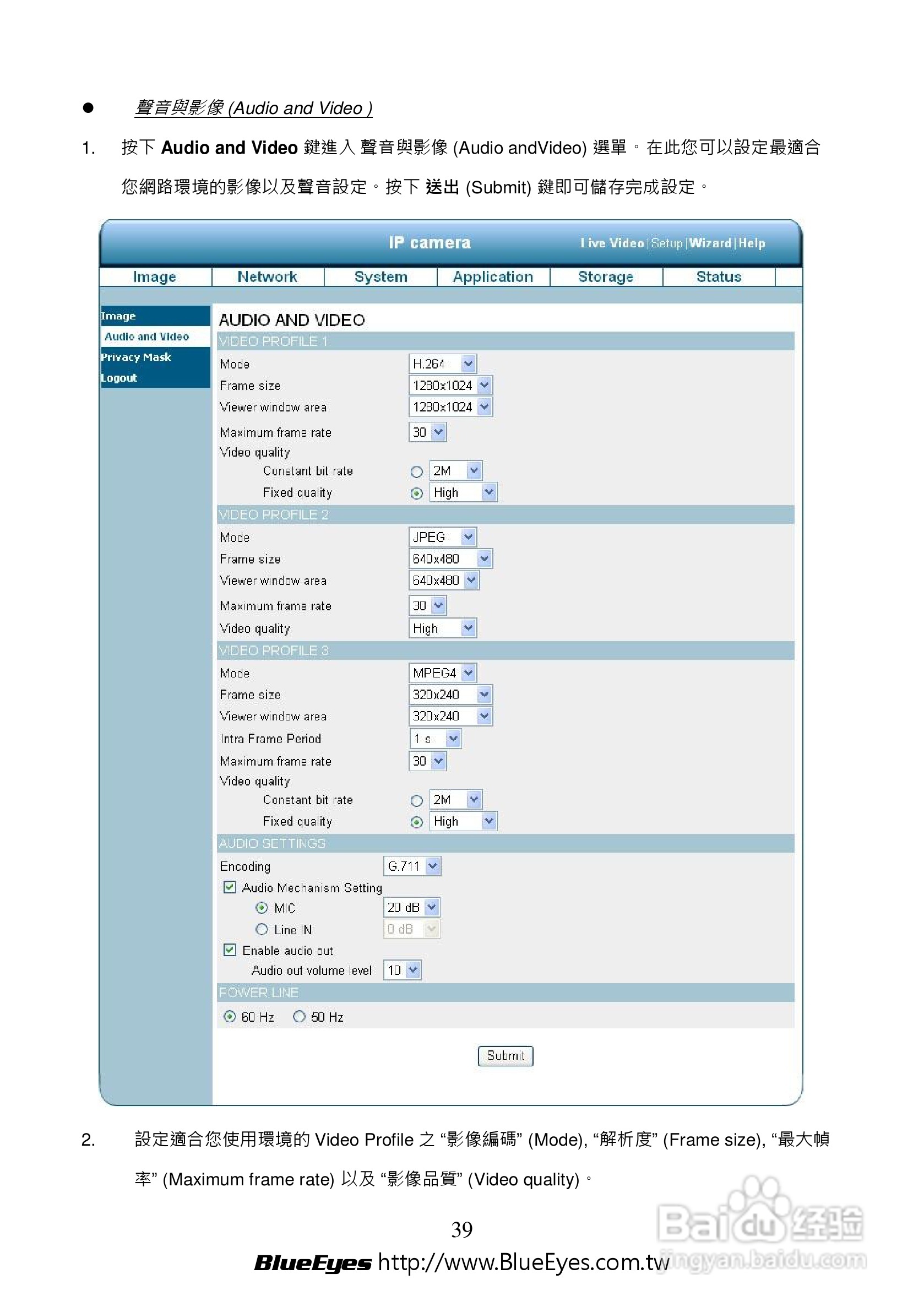Open Profile 3 Frame size 320x240 dropdown
Screen dimensions: 924x1312
(450, 695)
